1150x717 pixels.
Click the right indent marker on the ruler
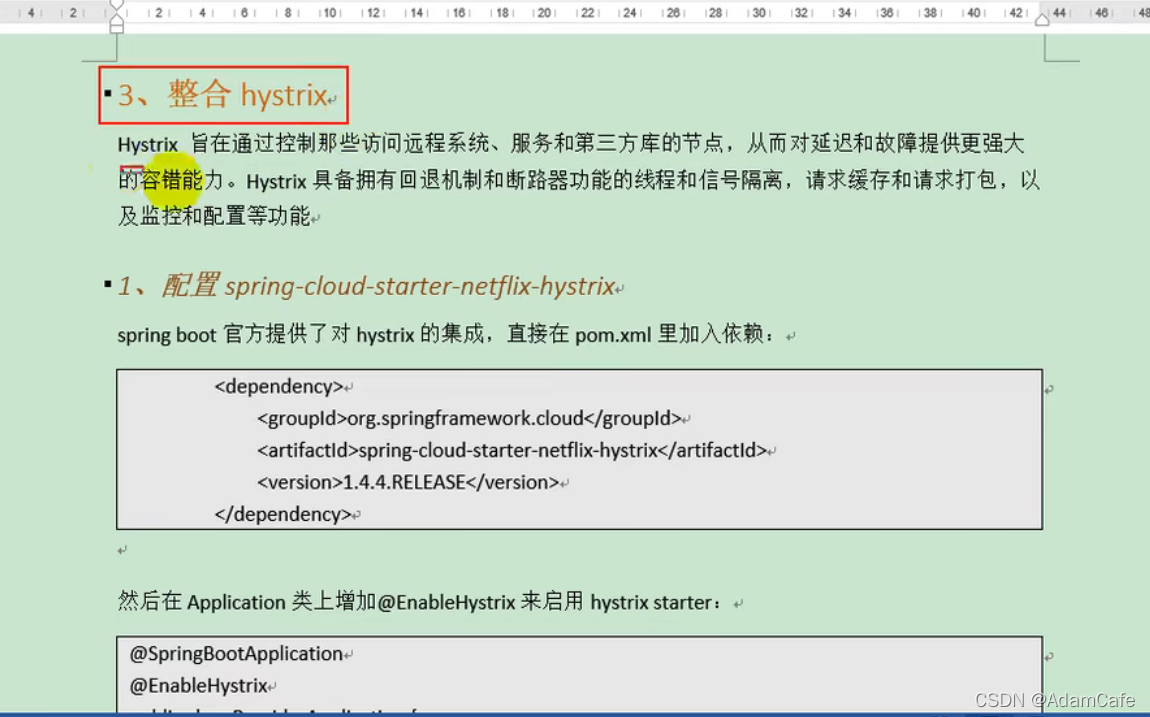[x=1041, y=20]
